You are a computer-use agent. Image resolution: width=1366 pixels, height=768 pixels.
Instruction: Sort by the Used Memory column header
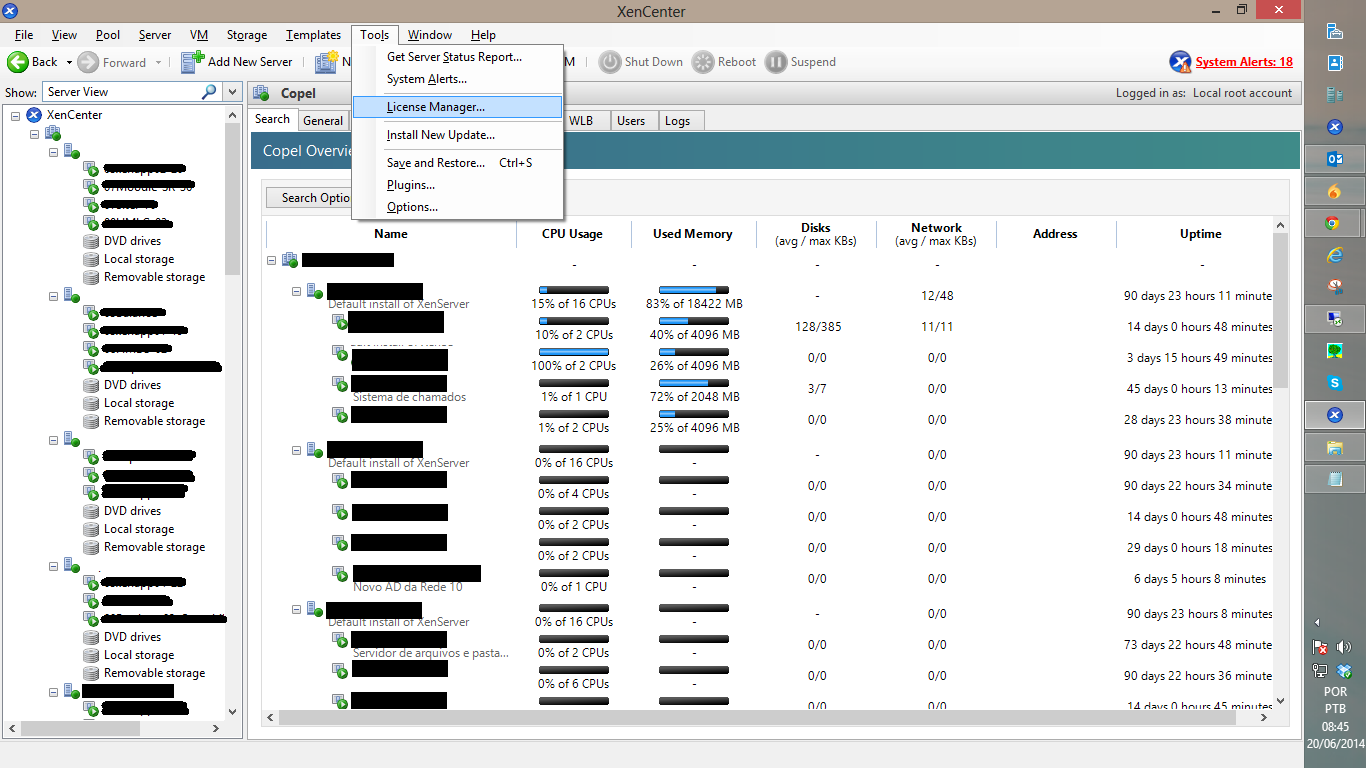pos(693,234)
